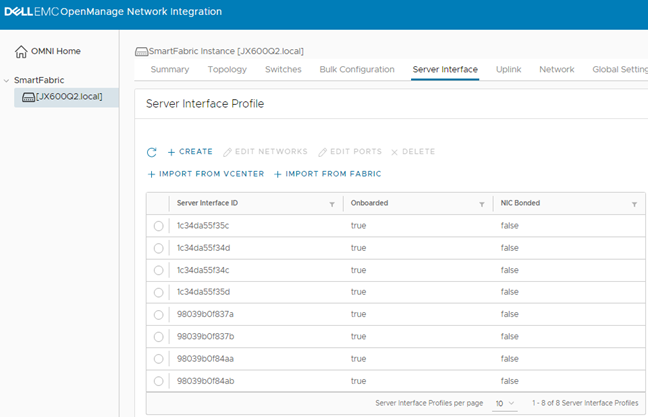Viewport: 648px width, 417px height.
Task: Open the profiles per page dropdown
Action: 504,403
